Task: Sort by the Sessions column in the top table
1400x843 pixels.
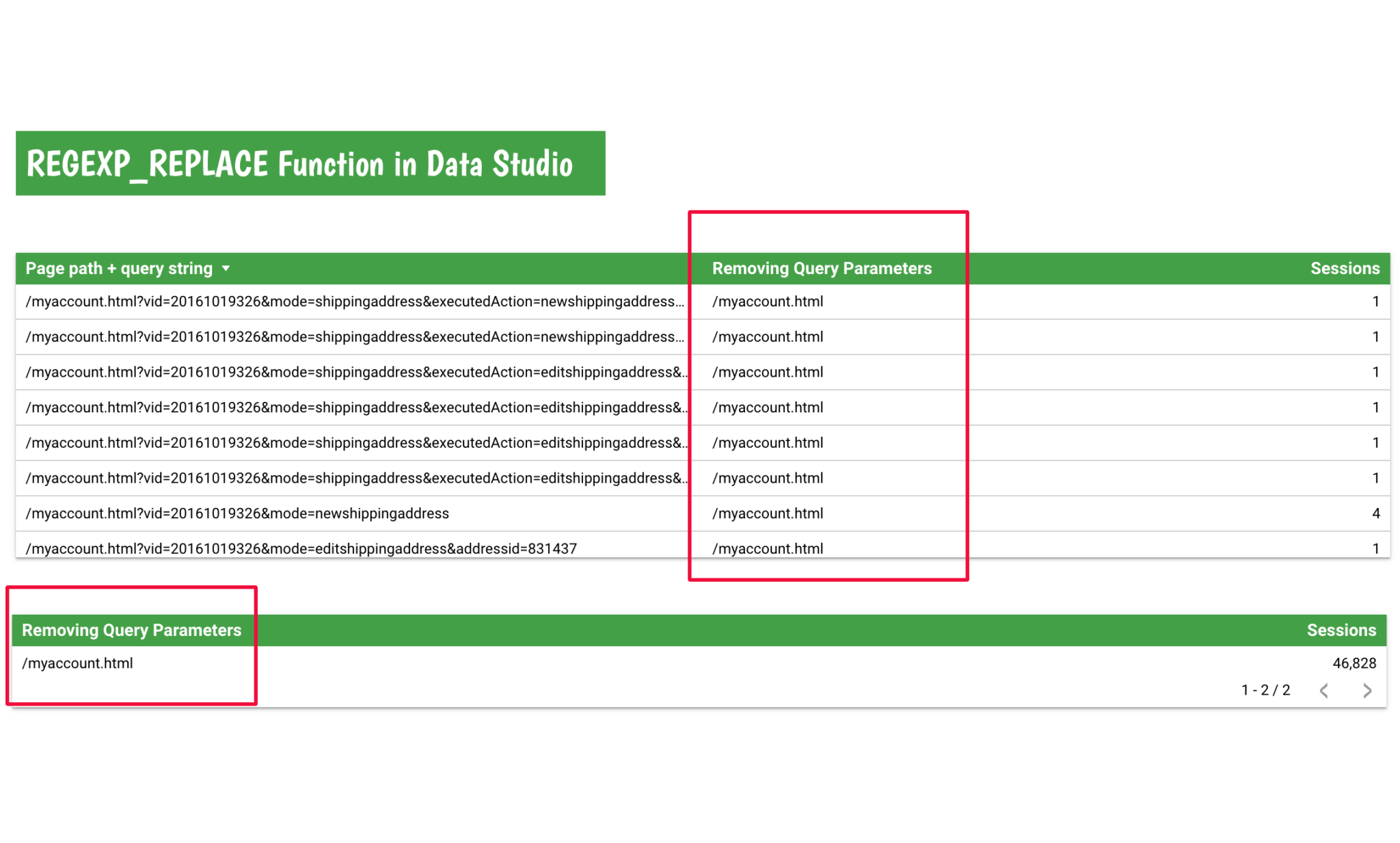Action: [1344, 269]
